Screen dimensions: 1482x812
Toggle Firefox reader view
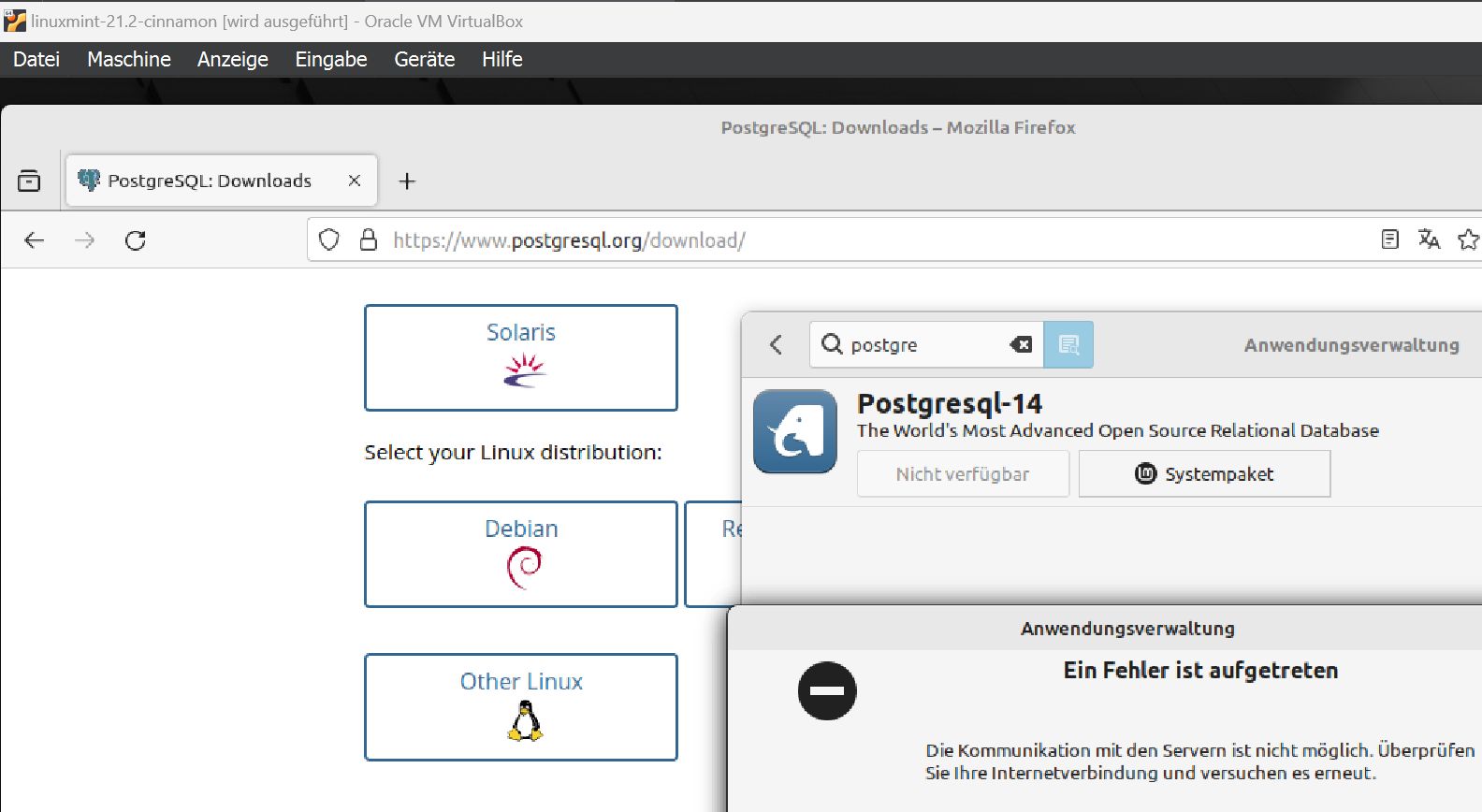tap(1390, 239)
